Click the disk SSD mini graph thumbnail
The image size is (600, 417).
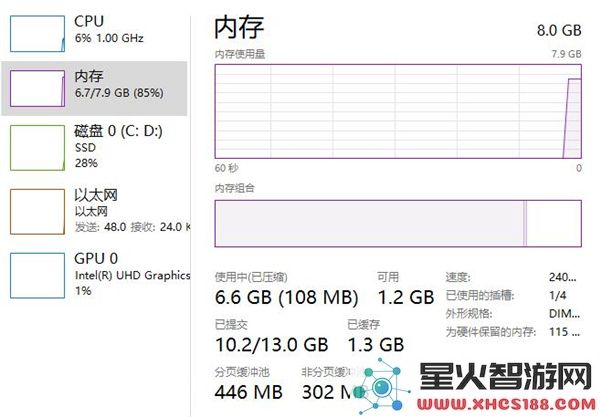click(x=37, y=148)
